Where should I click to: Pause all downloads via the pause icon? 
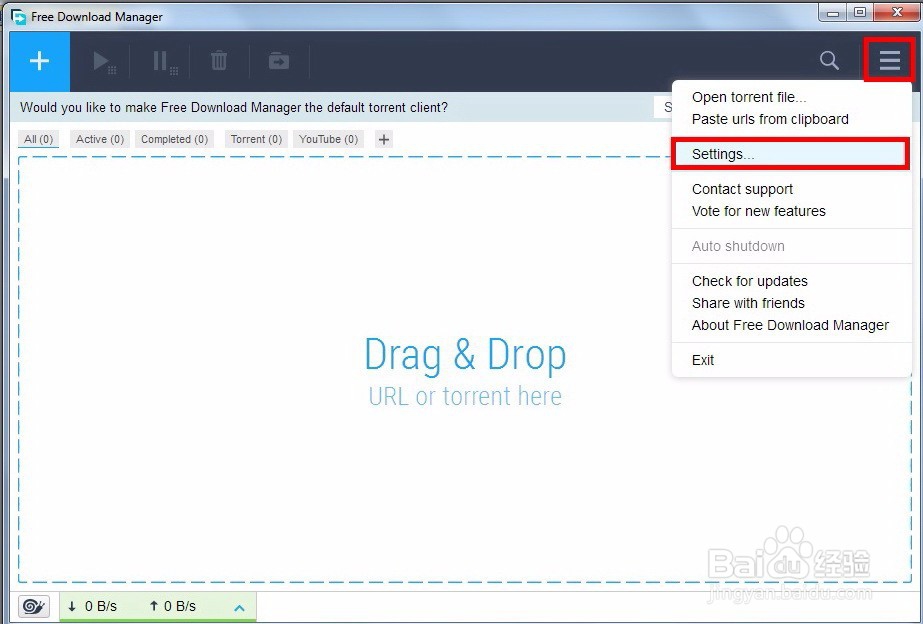pyautogui.click(x=164, y=61)
